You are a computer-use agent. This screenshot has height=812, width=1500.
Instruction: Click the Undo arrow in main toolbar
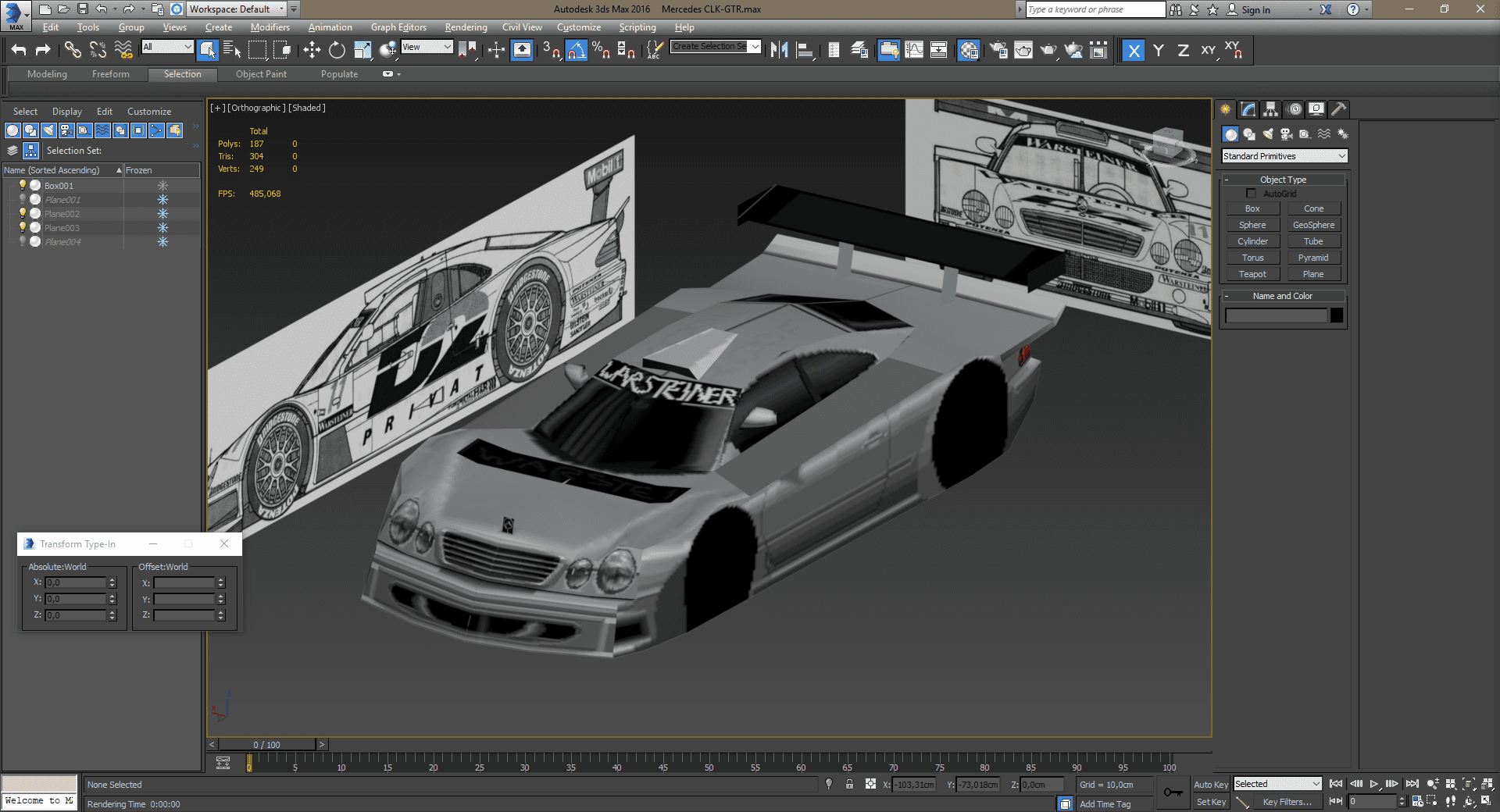pos(18,50)
